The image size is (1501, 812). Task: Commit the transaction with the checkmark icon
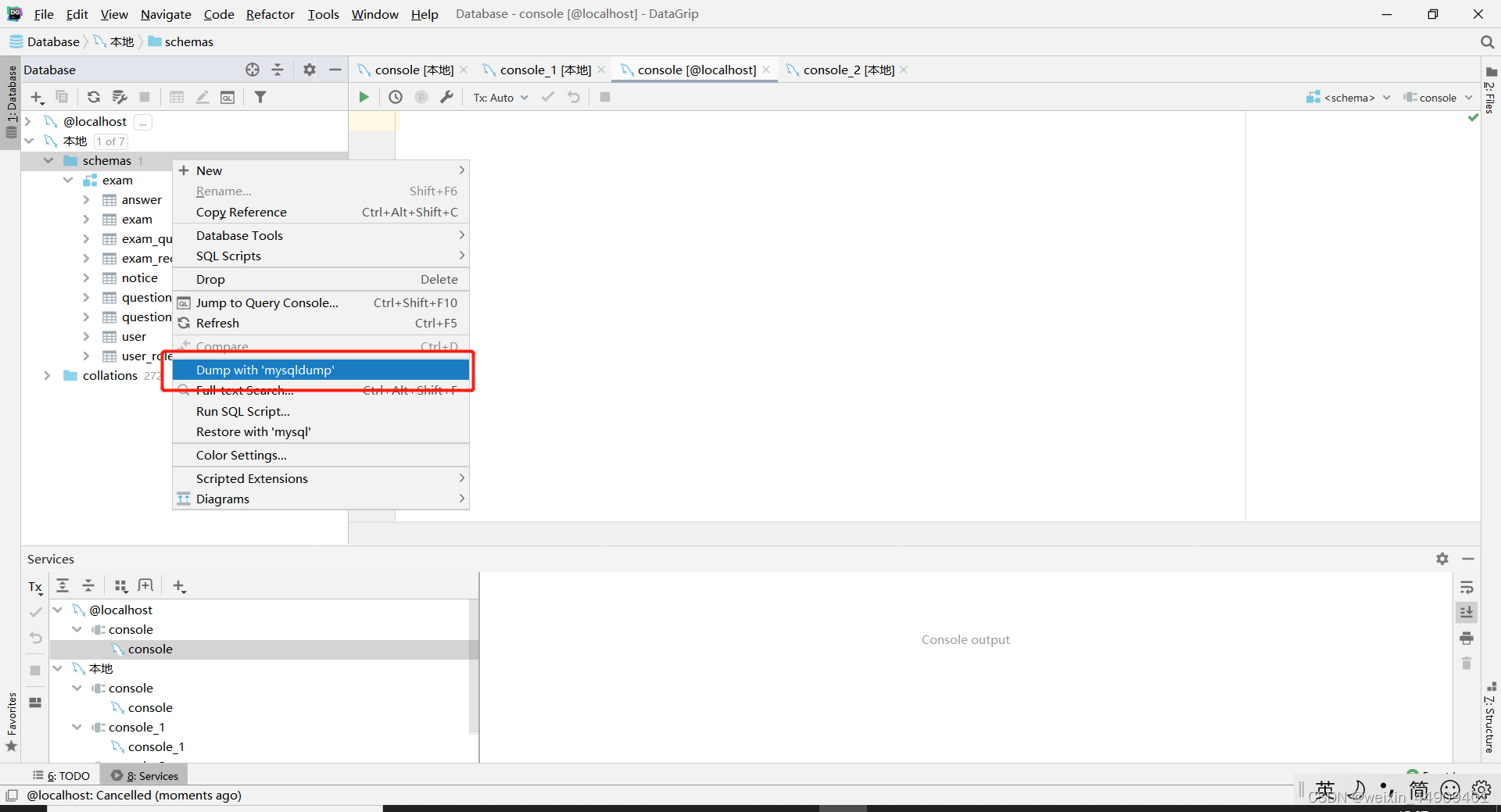[546, 97]
